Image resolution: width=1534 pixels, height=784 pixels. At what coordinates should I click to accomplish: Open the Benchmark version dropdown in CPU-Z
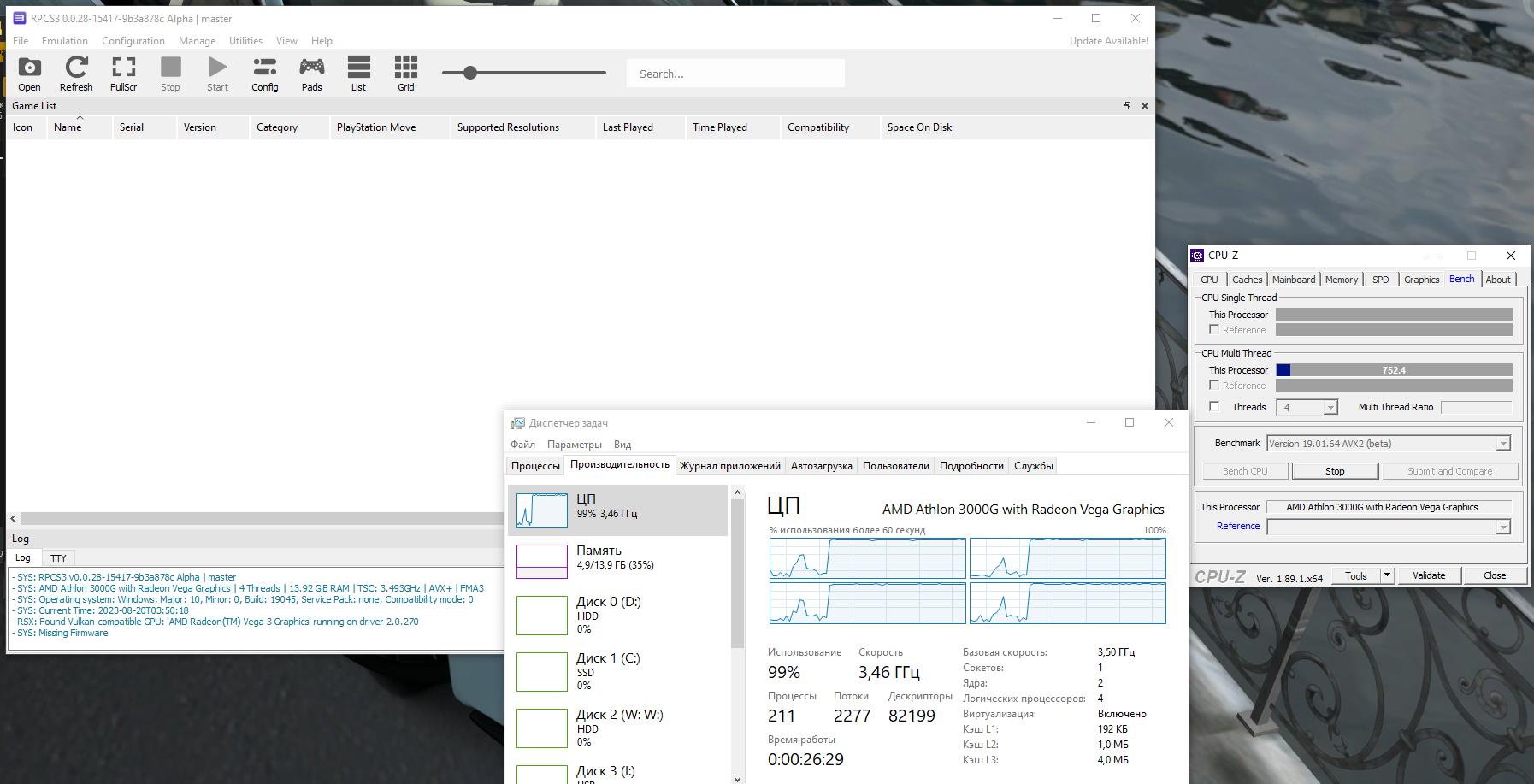[x=1502, y=443]
